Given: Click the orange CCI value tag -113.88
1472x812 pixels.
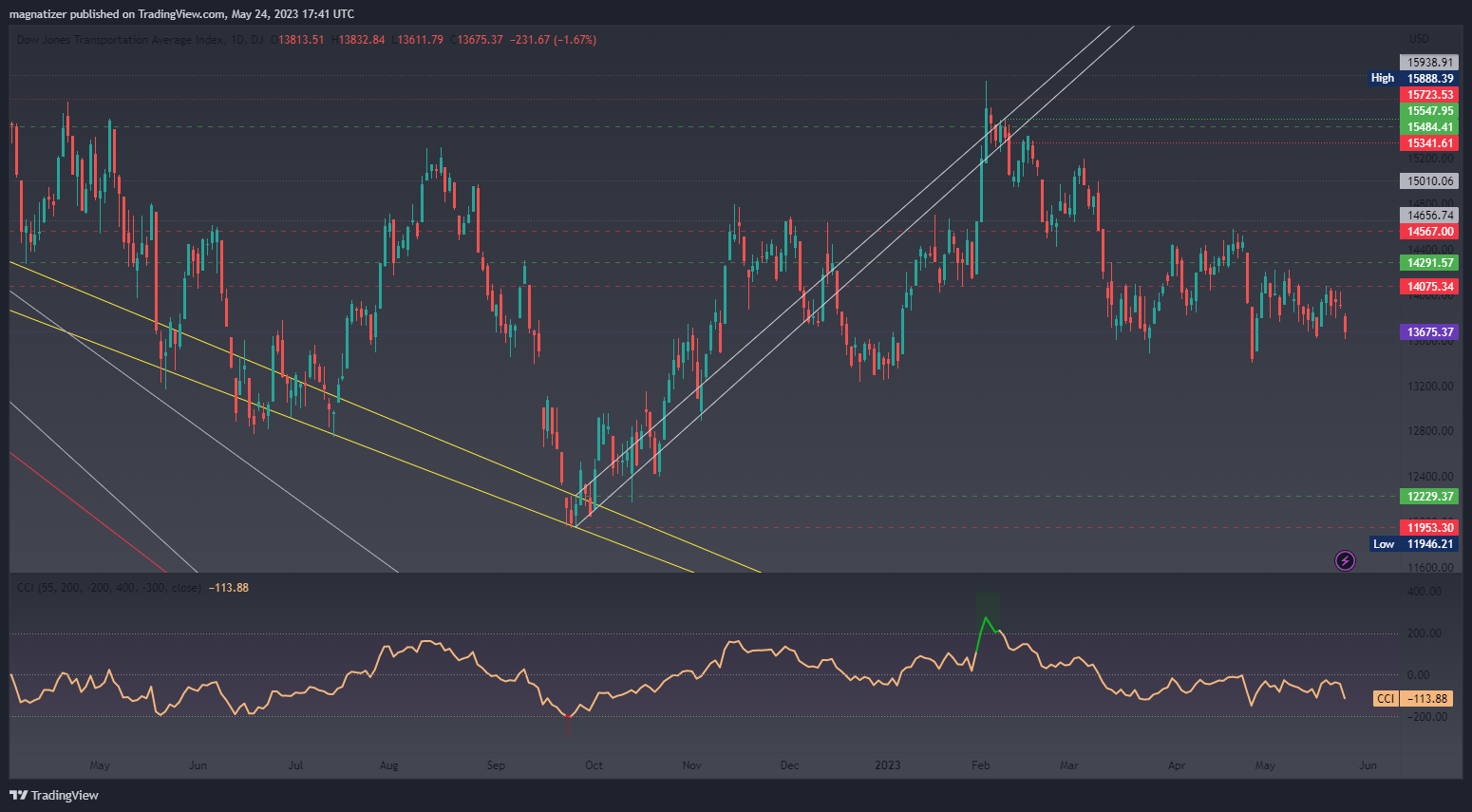Looking at the screenshot, I should point(1427,699).
